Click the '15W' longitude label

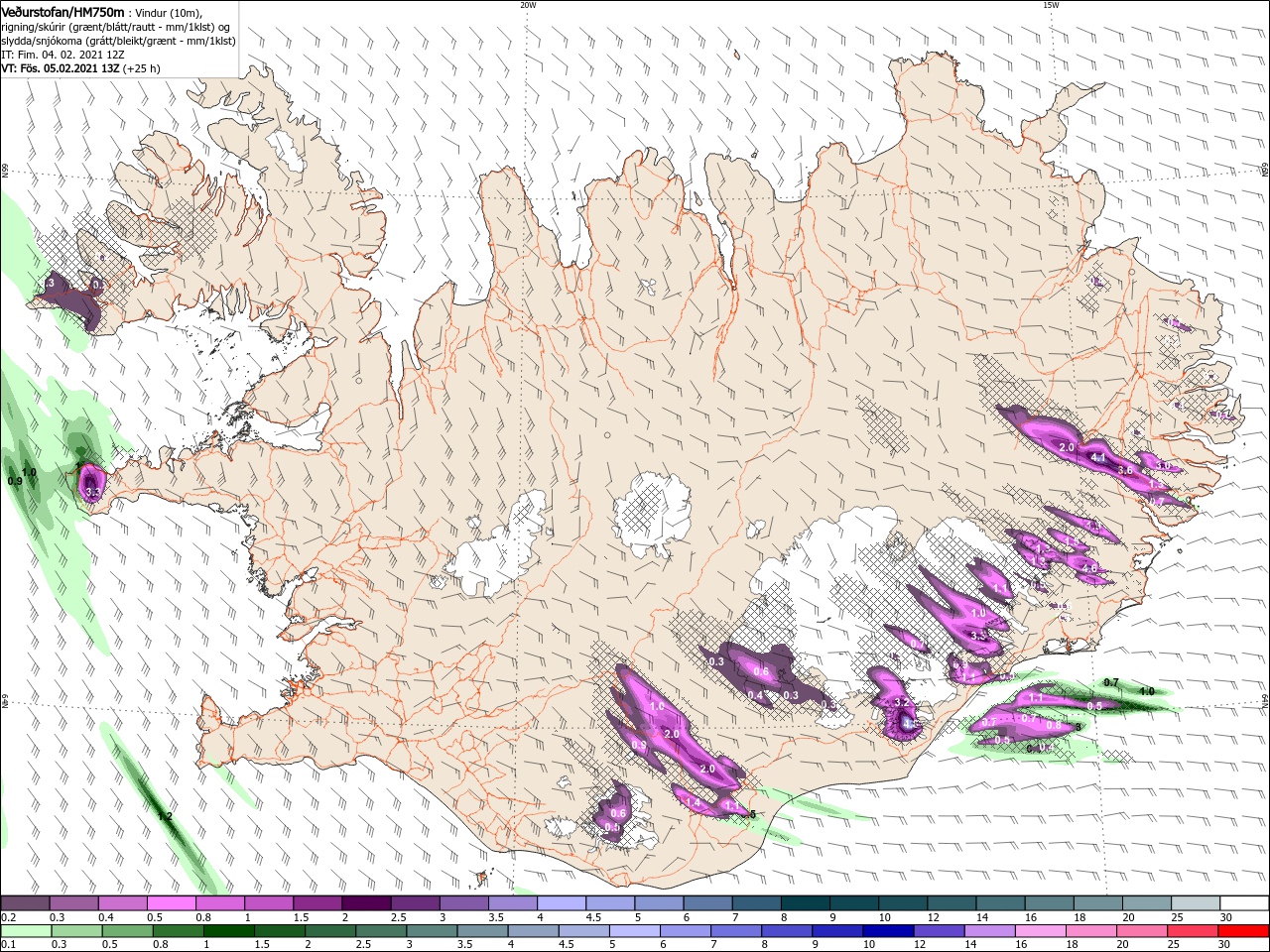[x=1051, y=5]
